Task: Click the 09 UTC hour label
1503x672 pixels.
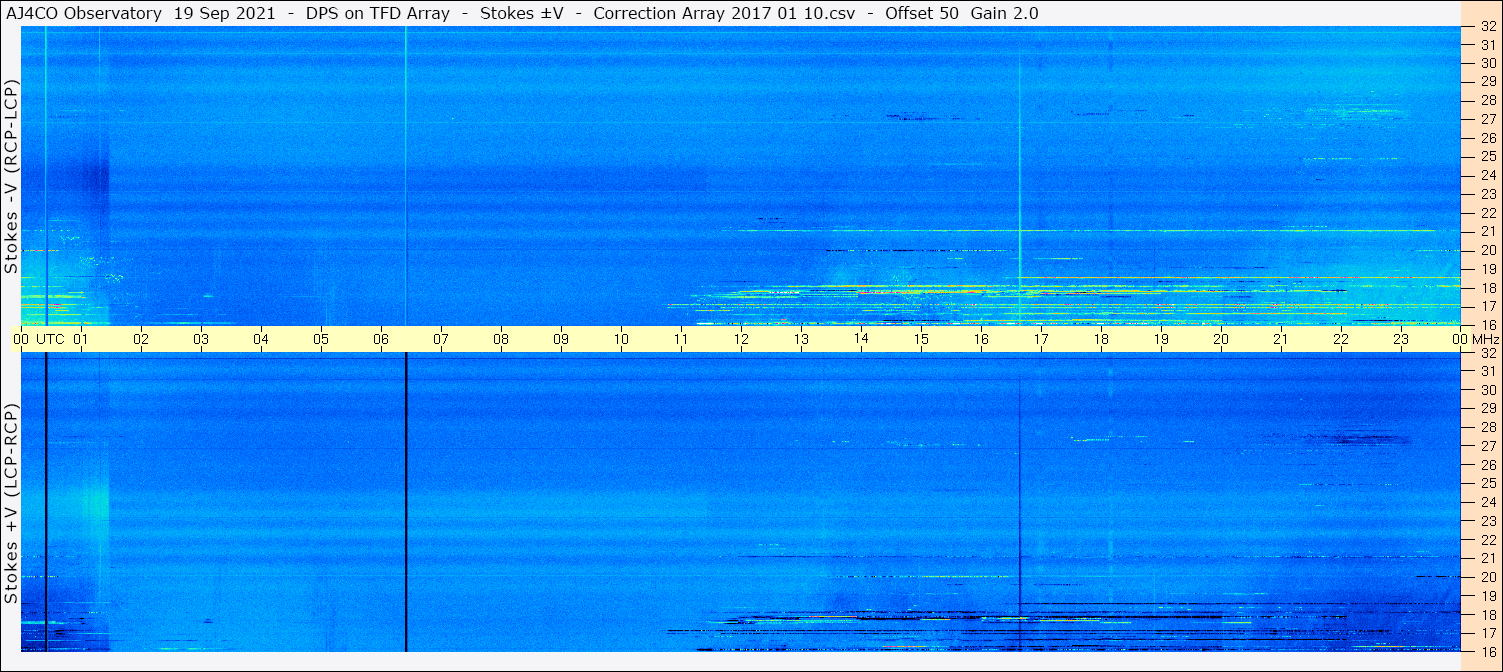Action: point(561,339)
